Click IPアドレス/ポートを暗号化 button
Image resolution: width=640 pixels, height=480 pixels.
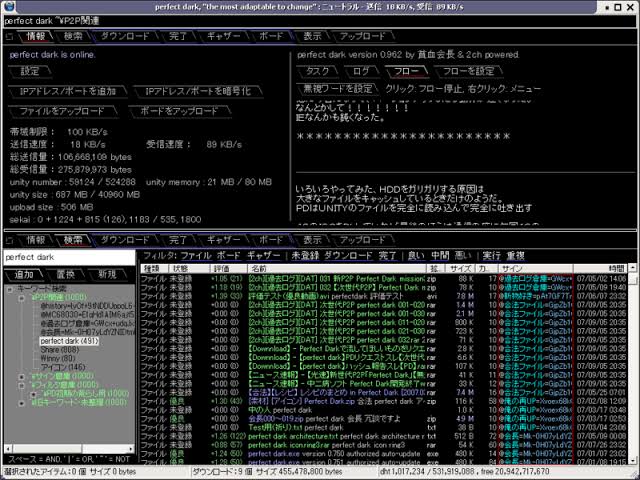[198, 91]
